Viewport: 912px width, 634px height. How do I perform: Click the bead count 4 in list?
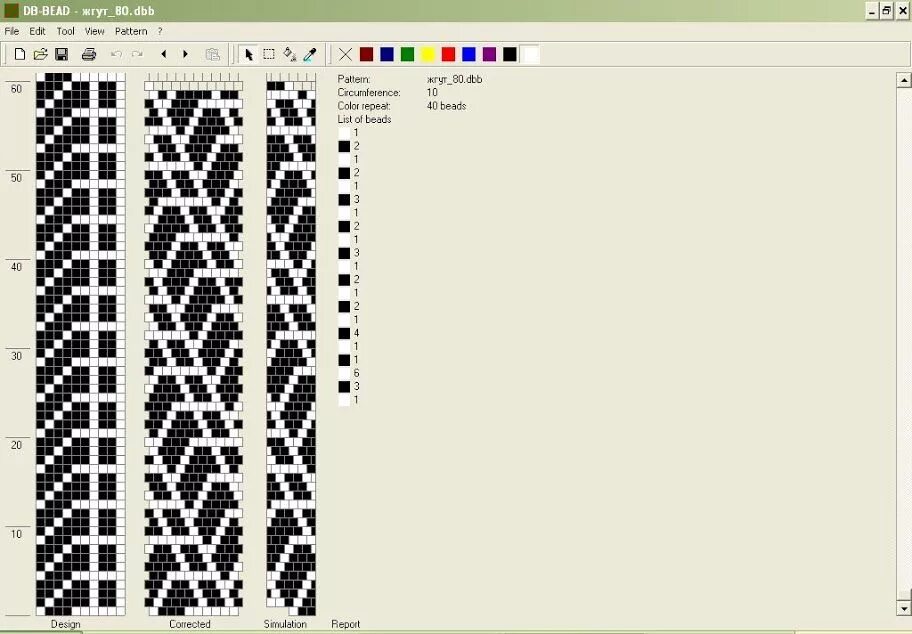pos(356,333)
